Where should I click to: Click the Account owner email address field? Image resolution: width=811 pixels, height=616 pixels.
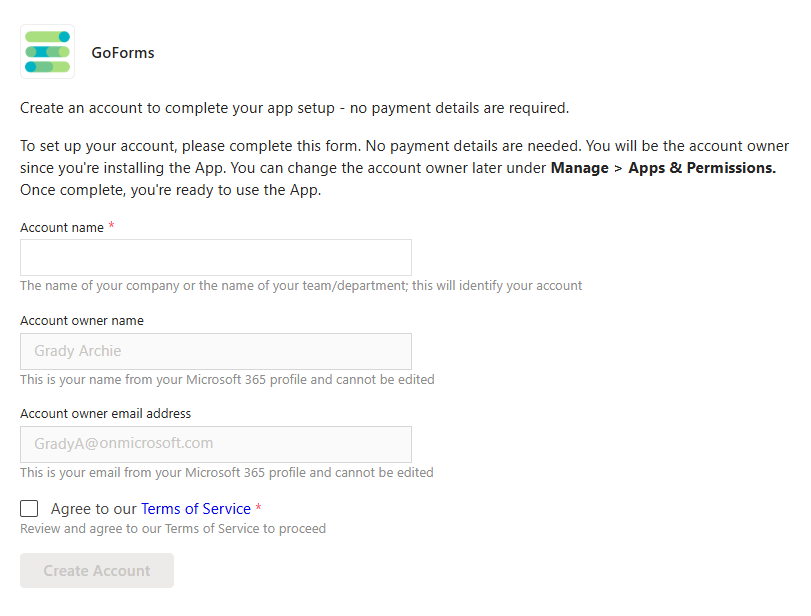(x=215, y=444)
